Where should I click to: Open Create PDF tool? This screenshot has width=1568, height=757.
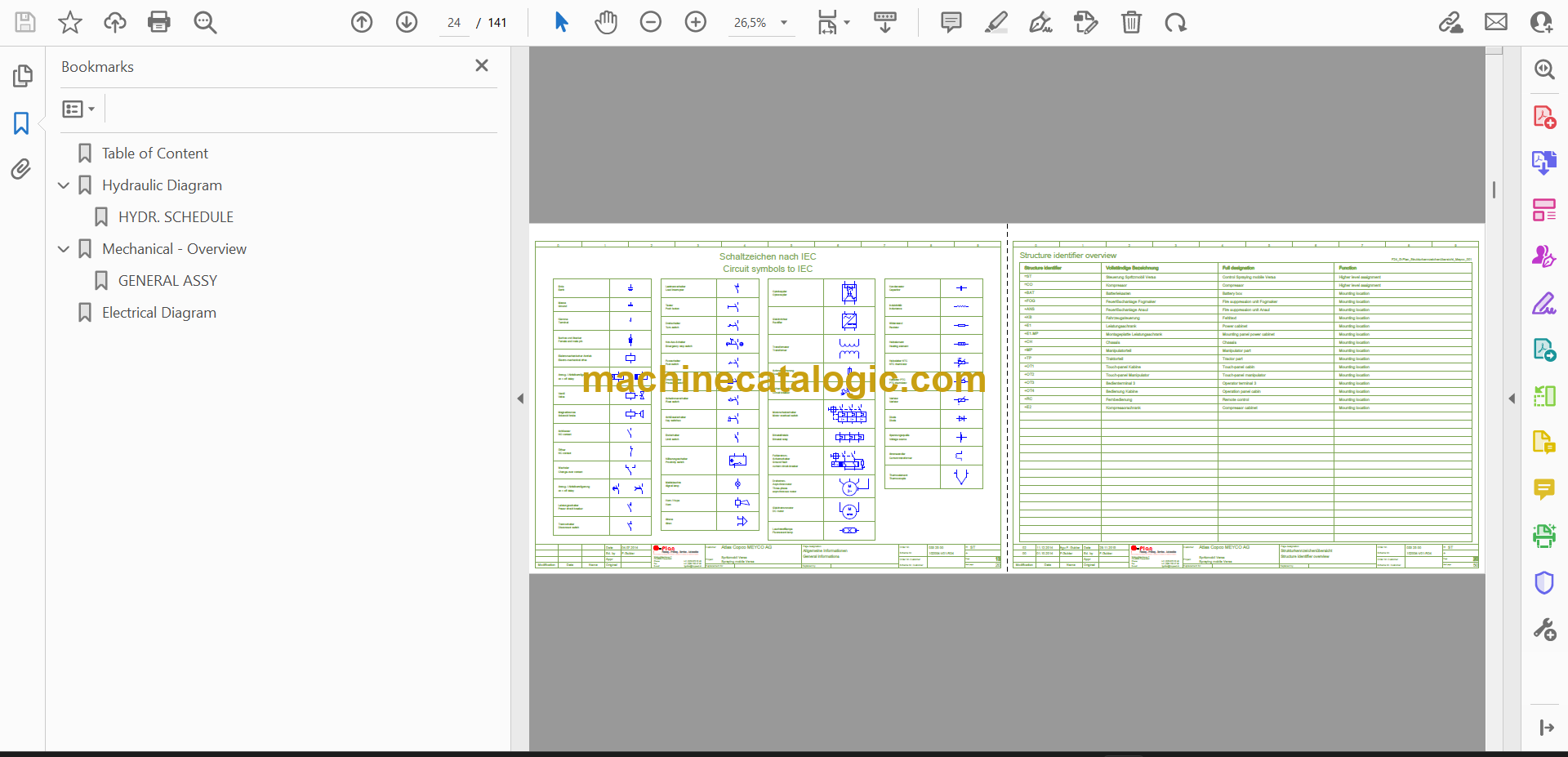click(x=1544, y=117)
